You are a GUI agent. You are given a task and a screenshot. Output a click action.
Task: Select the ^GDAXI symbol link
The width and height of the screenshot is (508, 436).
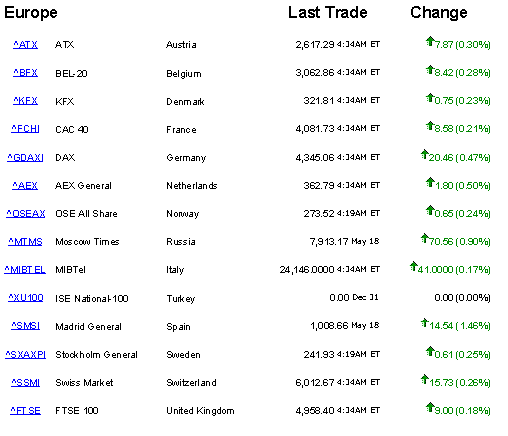[25, 157]
